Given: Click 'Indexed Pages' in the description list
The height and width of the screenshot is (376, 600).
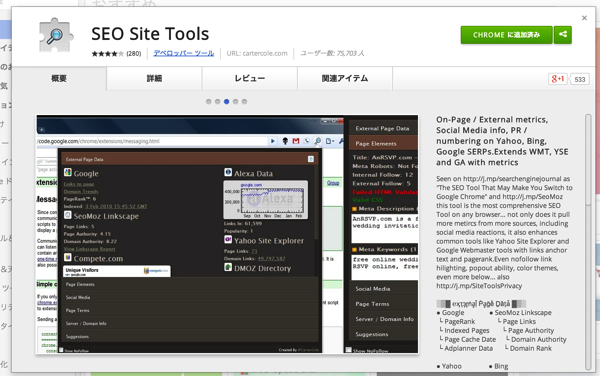Looking at the screenshot, I should click(x=466, y=330).
